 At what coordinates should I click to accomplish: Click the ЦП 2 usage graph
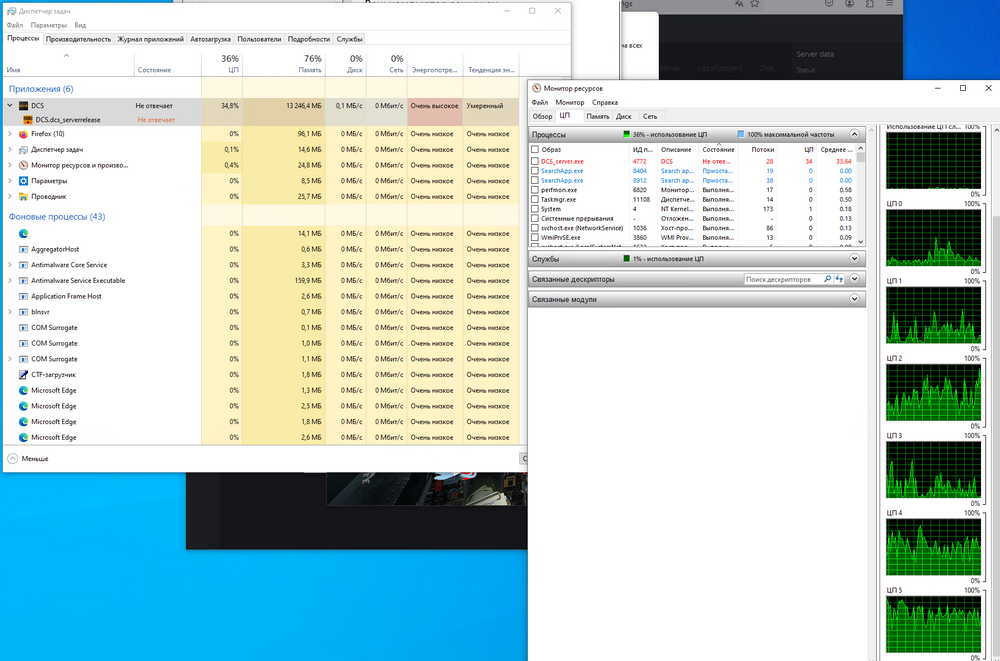tap(933, 392)
